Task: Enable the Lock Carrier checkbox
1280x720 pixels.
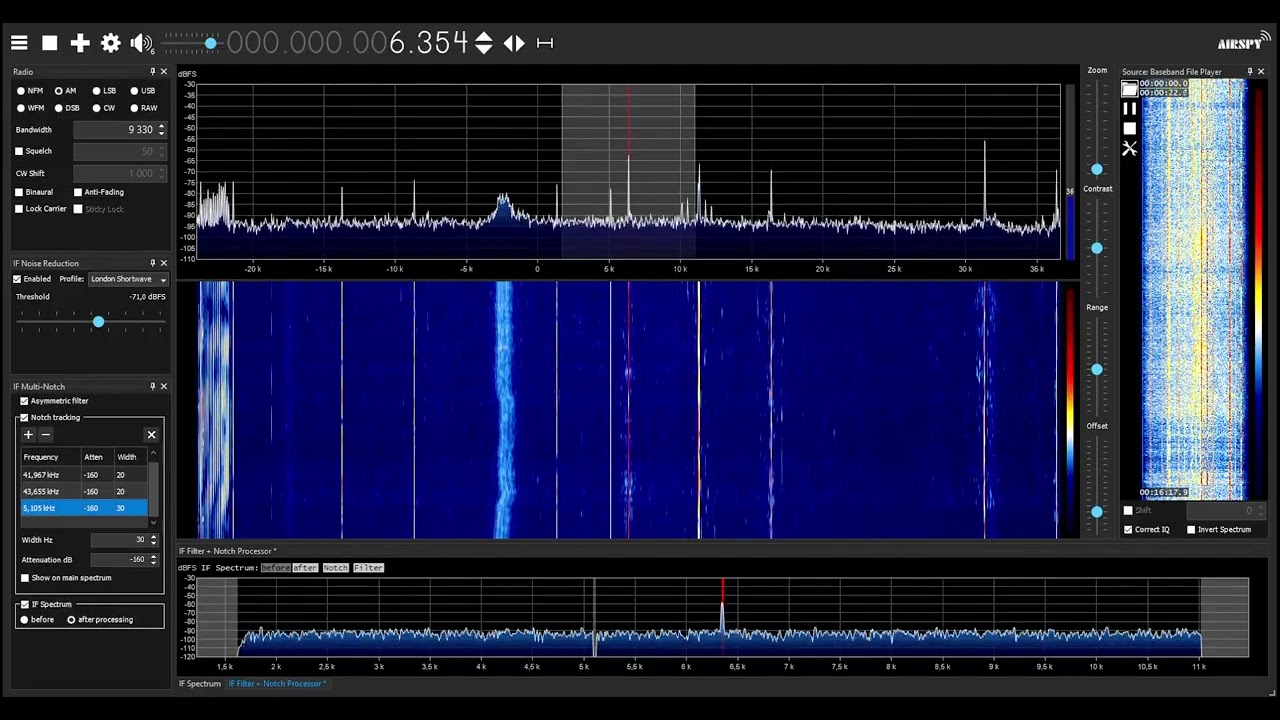Action: click(19, 209)
